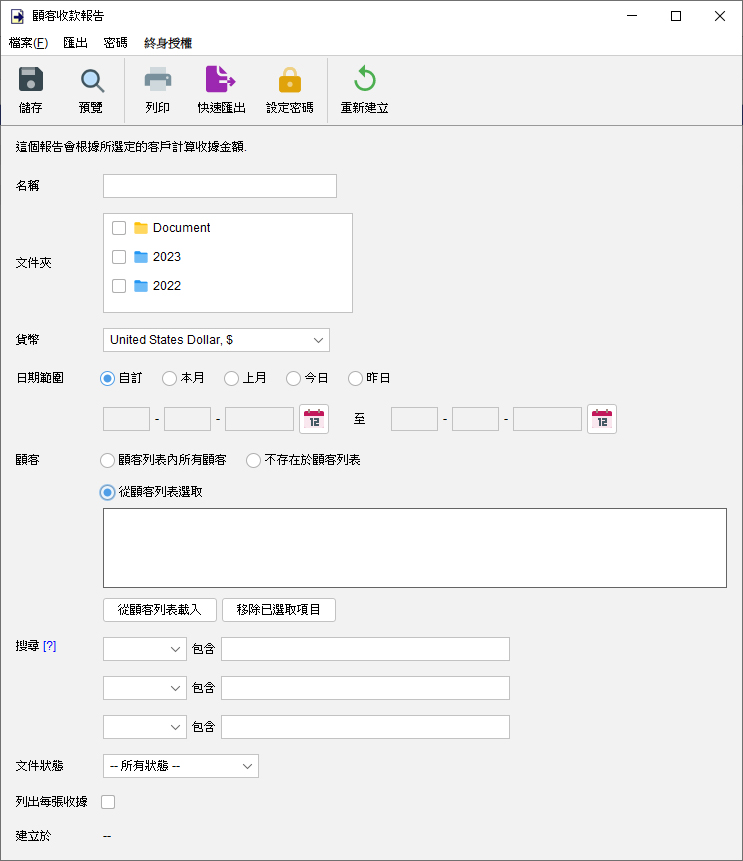This screenshot has width=743, height=861.
Task: Click the first start date input box
Action: pyautogui.click(x=126, y=419)
